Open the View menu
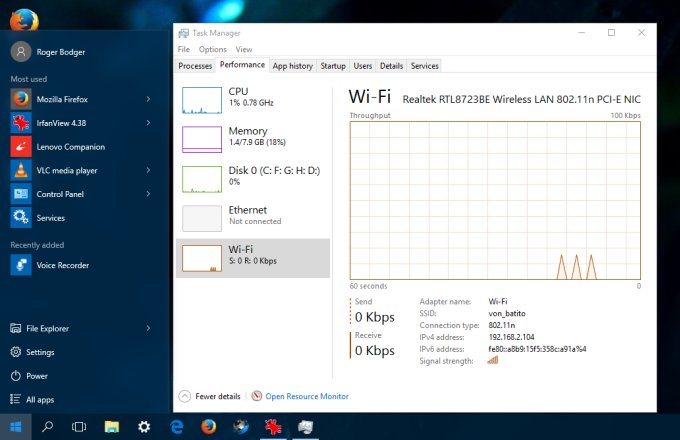 coord(244,49)
